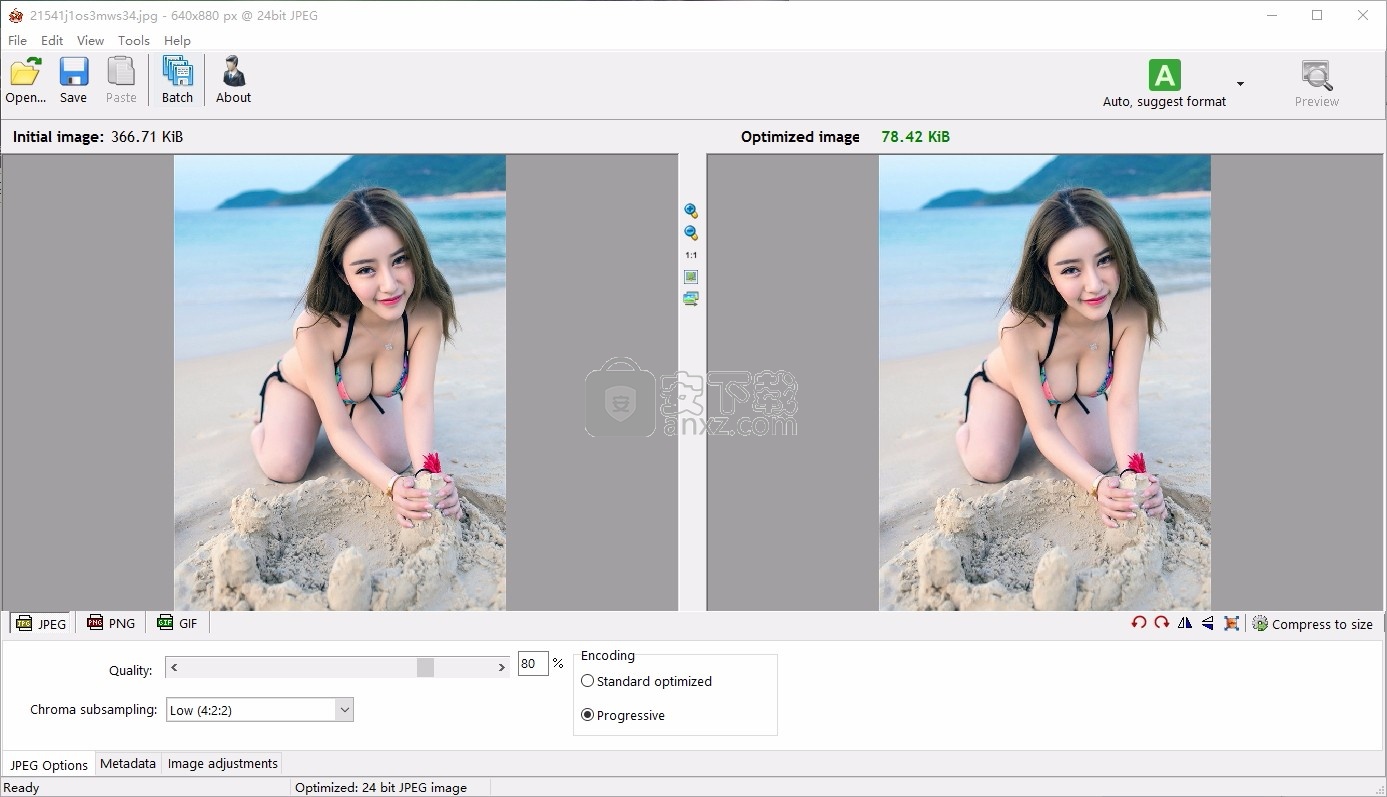
Task: Flip the image horizontally
Action: (x=1185, y=623)
